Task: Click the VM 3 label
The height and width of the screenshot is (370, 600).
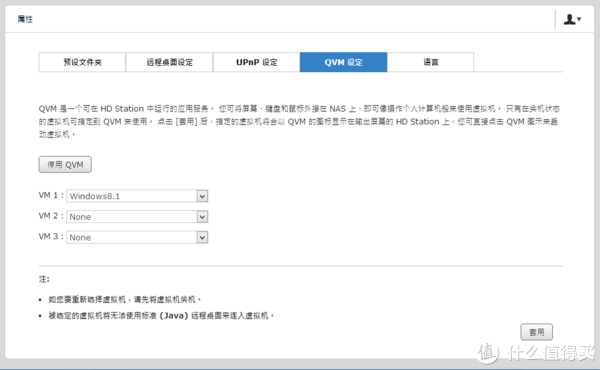Action: [51, 236]
